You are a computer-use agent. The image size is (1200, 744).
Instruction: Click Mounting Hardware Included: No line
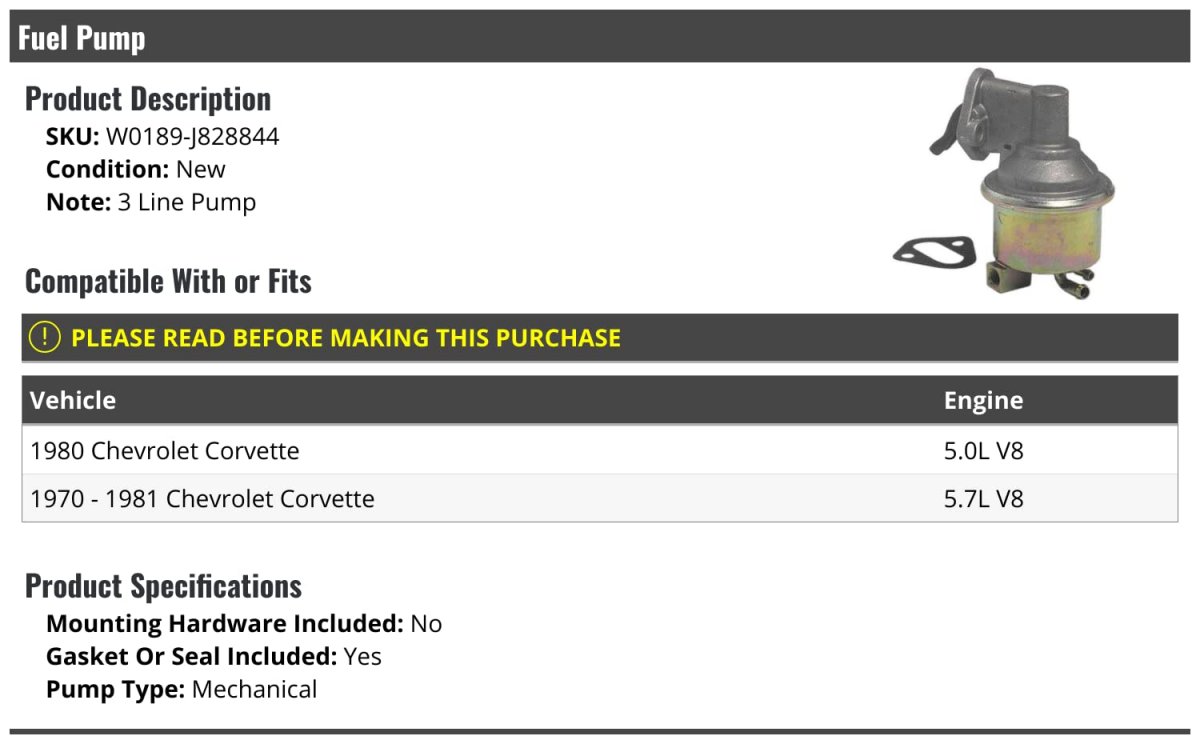pos(244,624)
